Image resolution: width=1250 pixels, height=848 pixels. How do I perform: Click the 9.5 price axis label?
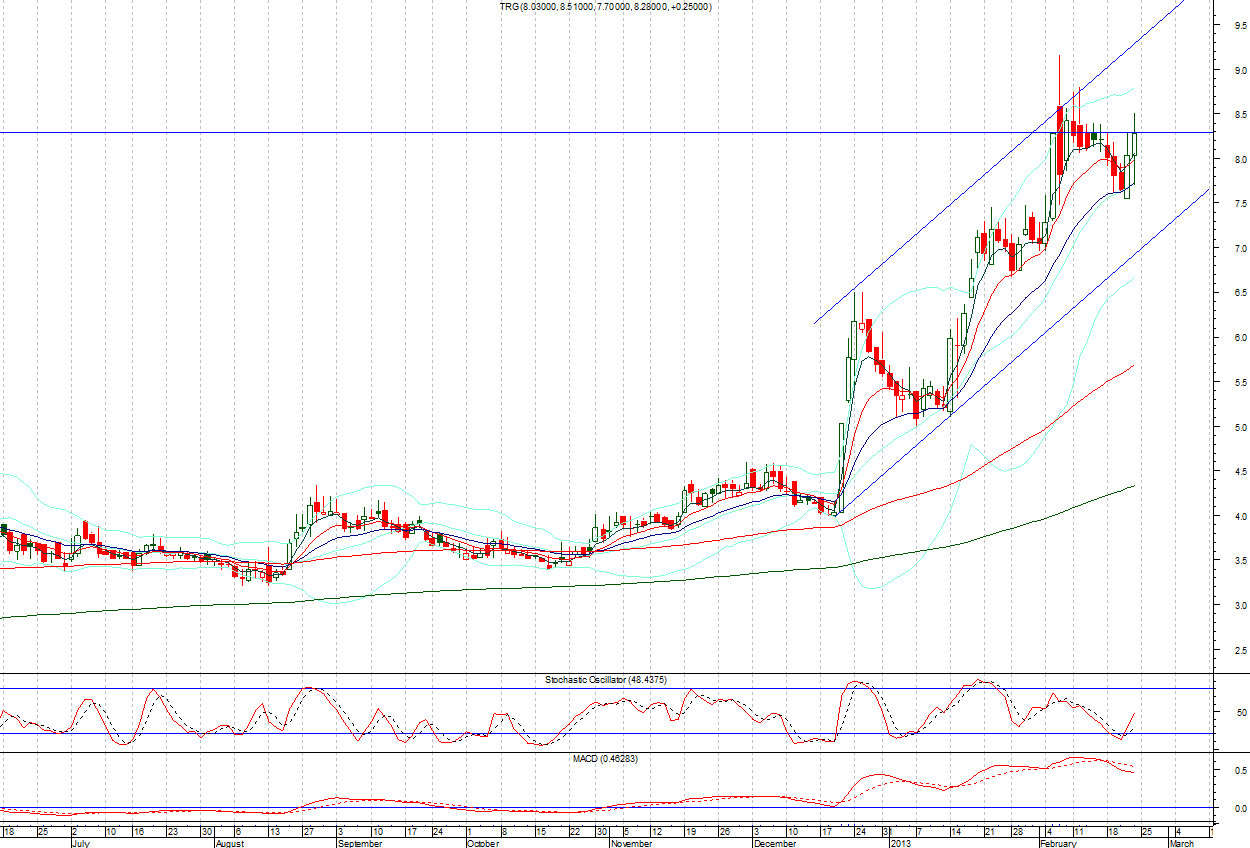[1239, 26]
